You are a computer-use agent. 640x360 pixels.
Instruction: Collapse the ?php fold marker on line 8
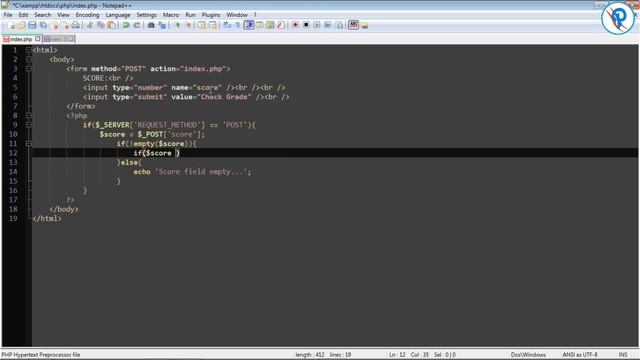[29, 116]
